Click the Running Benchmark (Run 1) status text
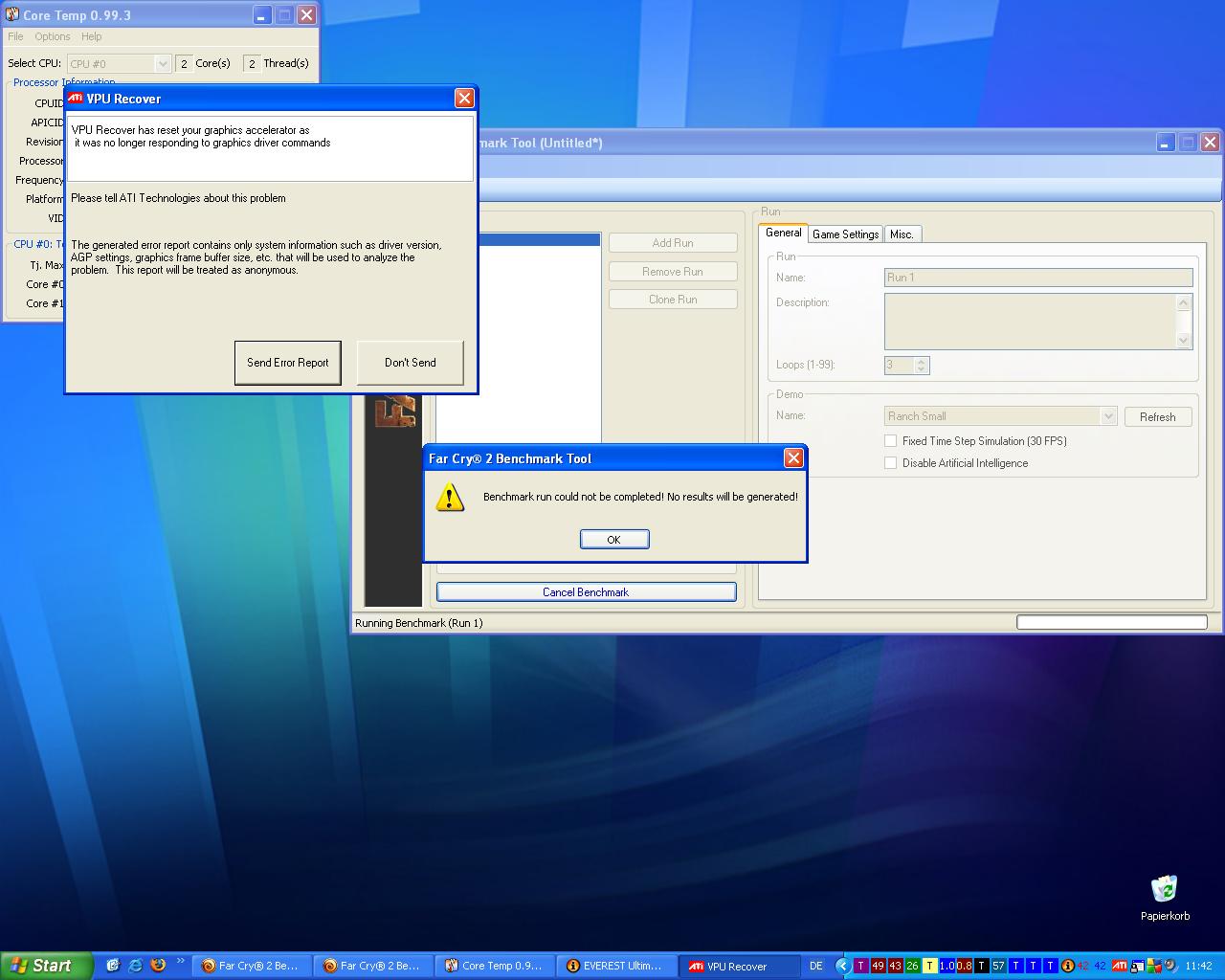 pyautogui.click(x=419, y=623)
